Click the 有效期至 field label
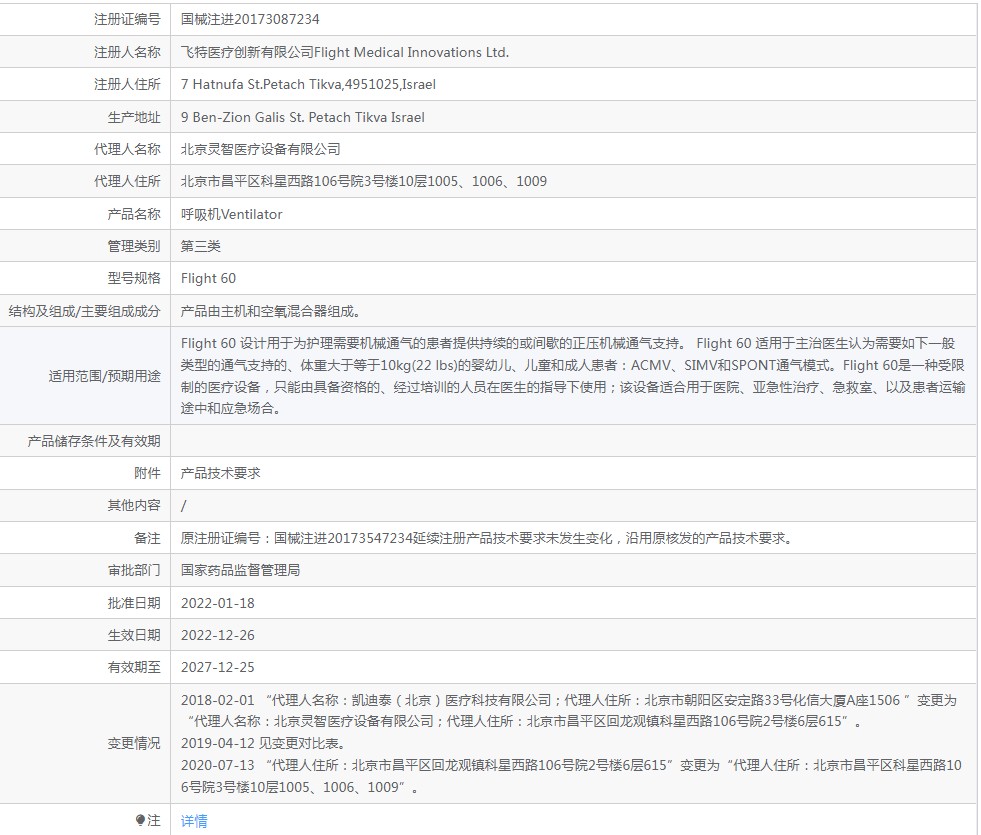 pos(134,667)
